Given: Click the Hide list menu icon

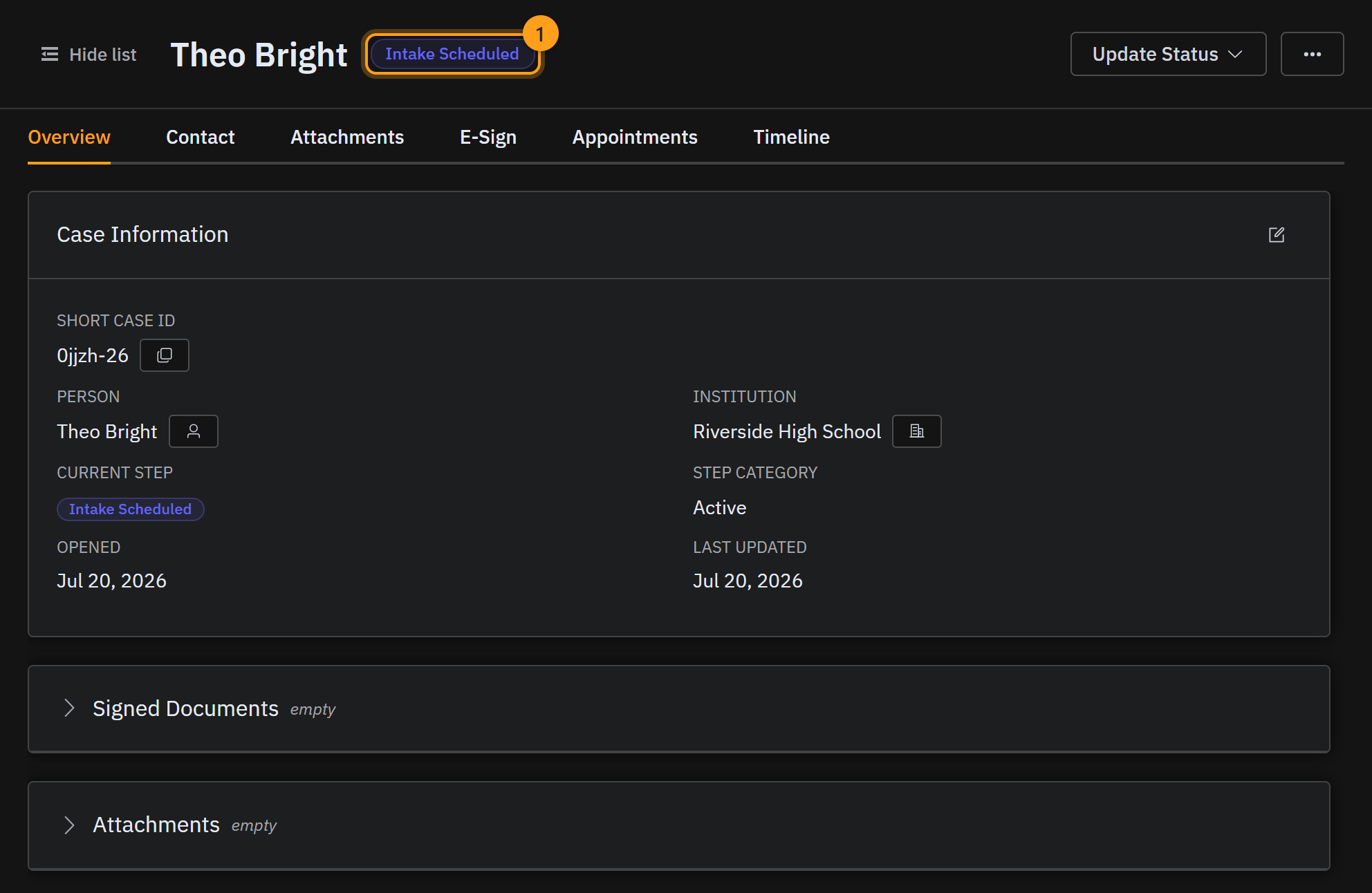Looking at the screenshot, I should [x=50, y=55].
